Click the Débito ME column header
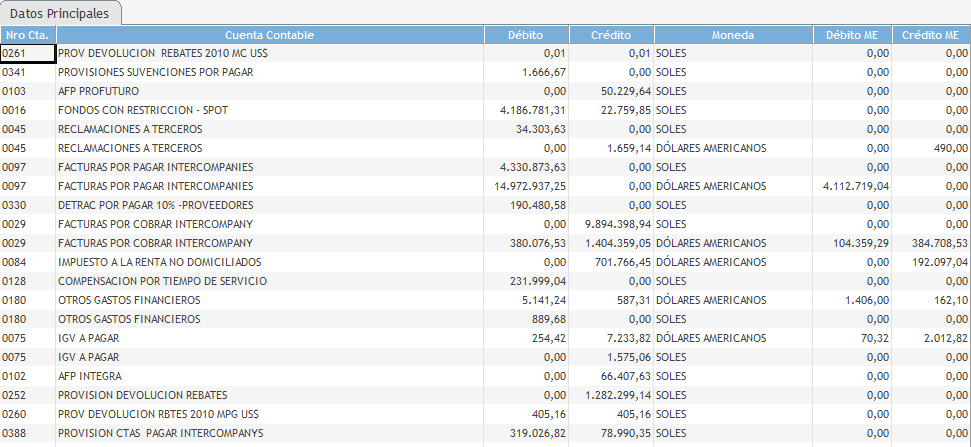This screenshot has height=447, width=971. 851,35
